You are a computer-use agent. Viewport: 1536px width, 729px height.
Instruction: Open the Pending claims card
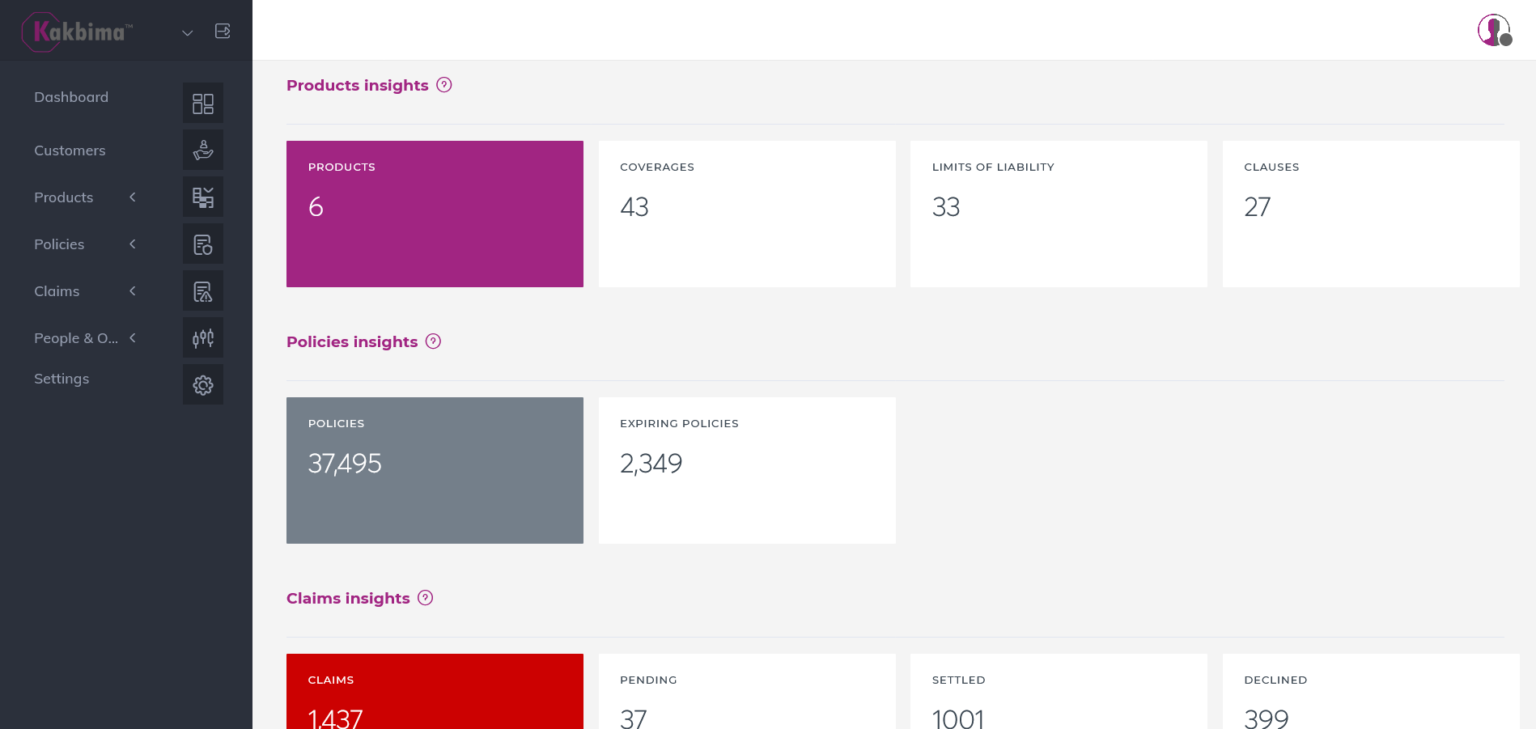(x=747, y=691)
